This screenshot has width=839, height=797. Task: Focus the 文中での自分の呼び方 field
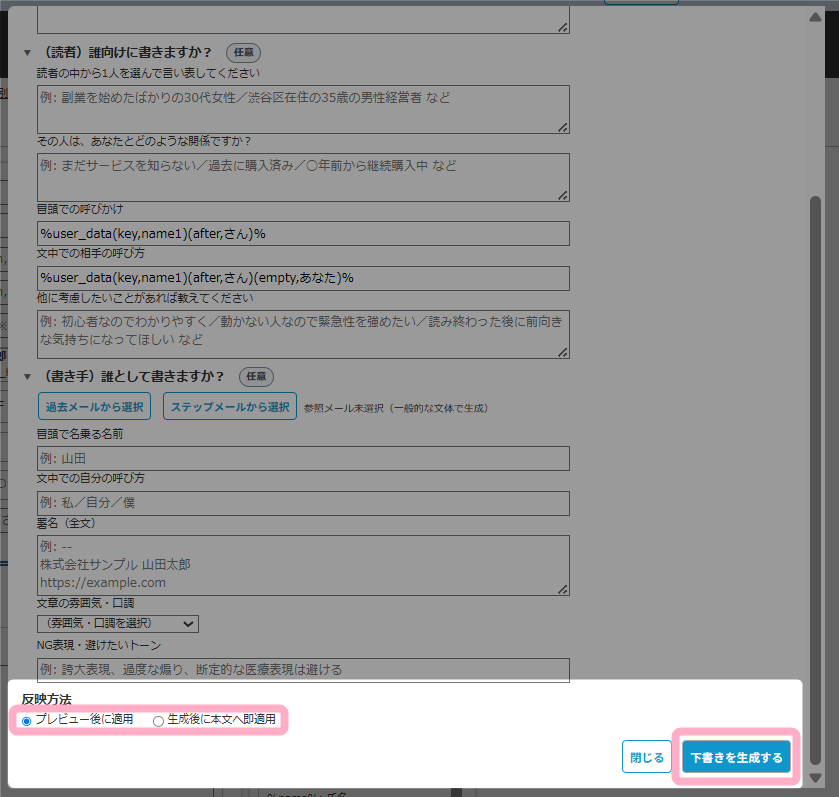click(302, 503)
